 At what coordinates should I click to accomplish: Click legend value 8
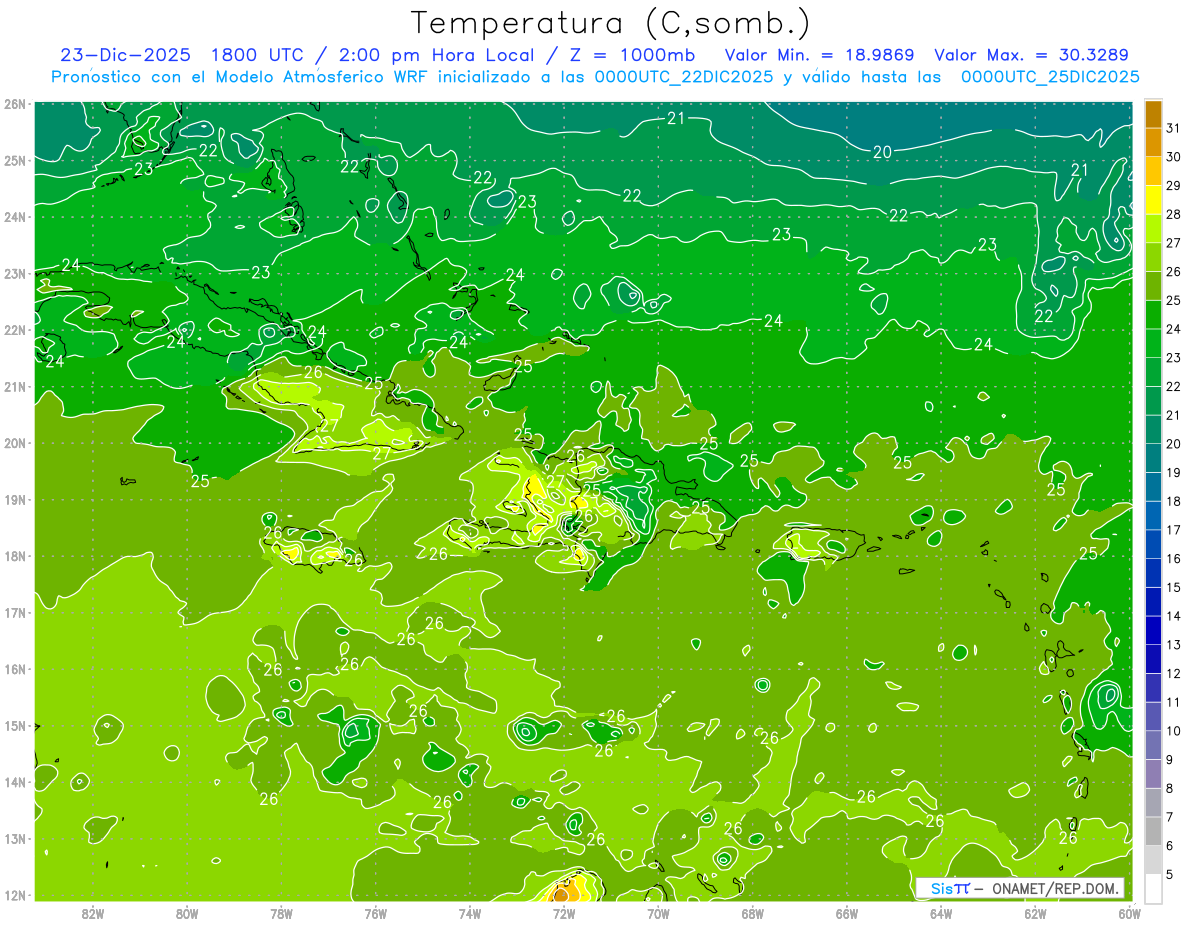pos(1170,788)
